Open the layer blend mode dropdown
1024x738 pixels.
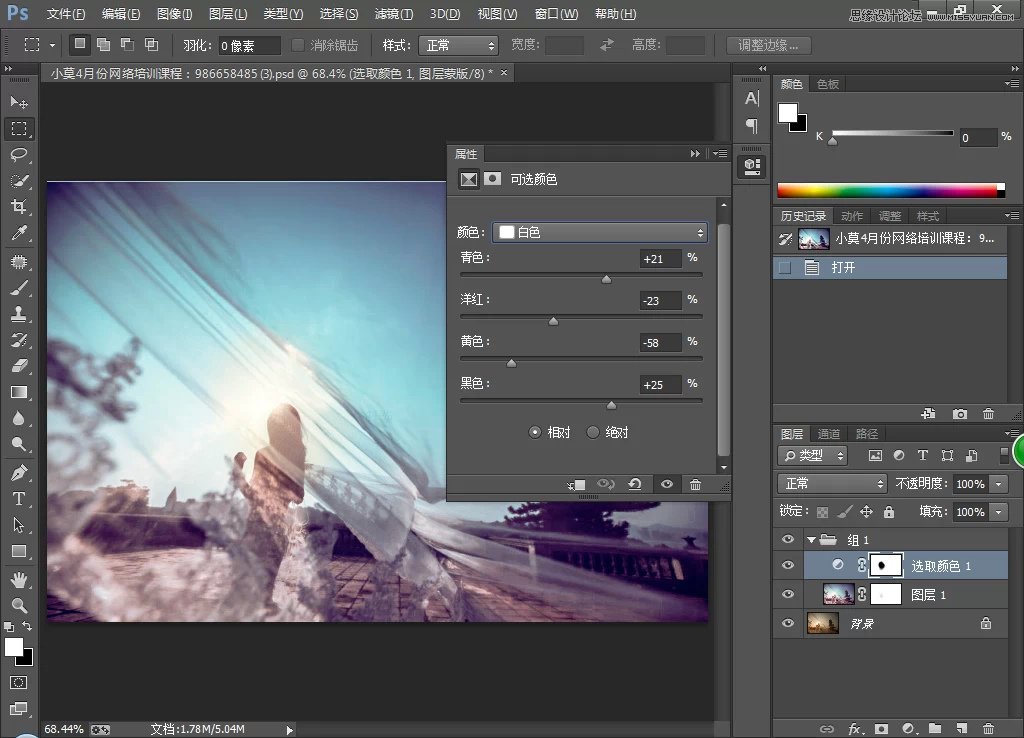coord(832,483)
